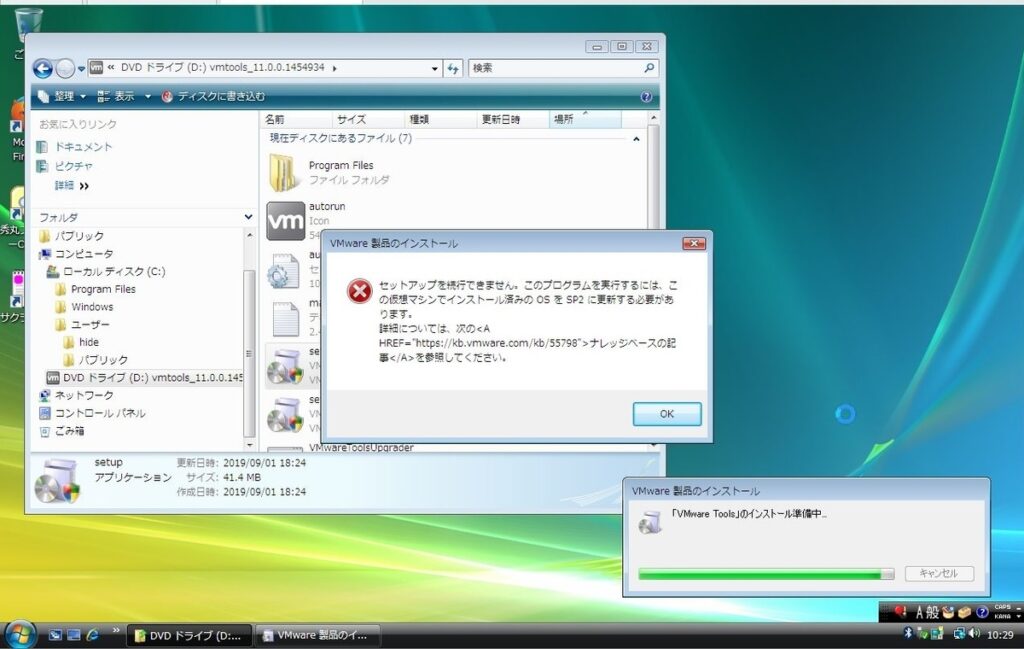Screen dimensions: 1024x649
Task: Go back with Explorer back arrow
Action: click(x=42, y=68)
